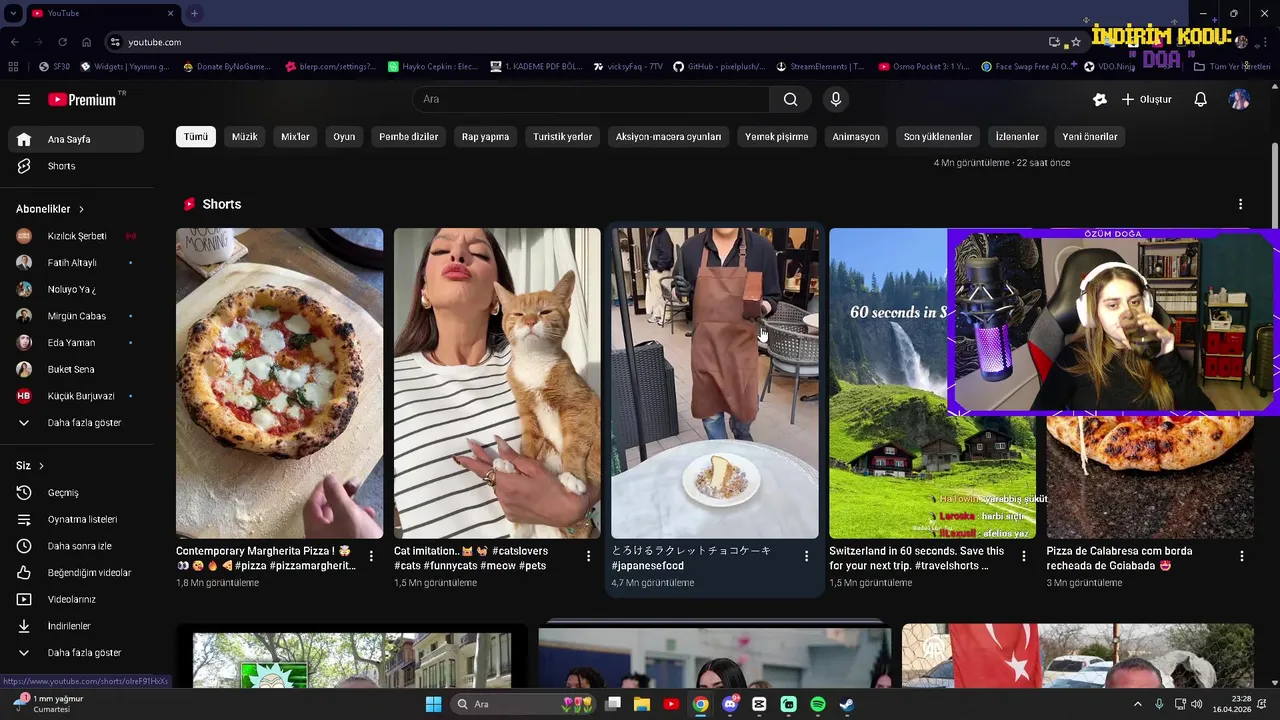The height and width of the screenshot is (720, 1280).
Task: Expand the Siz section chevron
Action: 41,466
